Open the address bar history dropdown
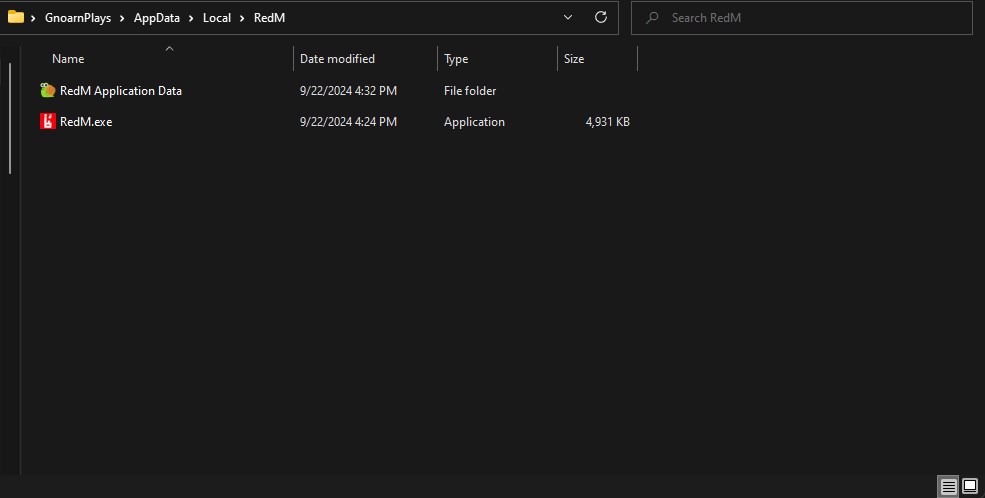The height and width of the screenshot is (498, 985). point(568,18)
